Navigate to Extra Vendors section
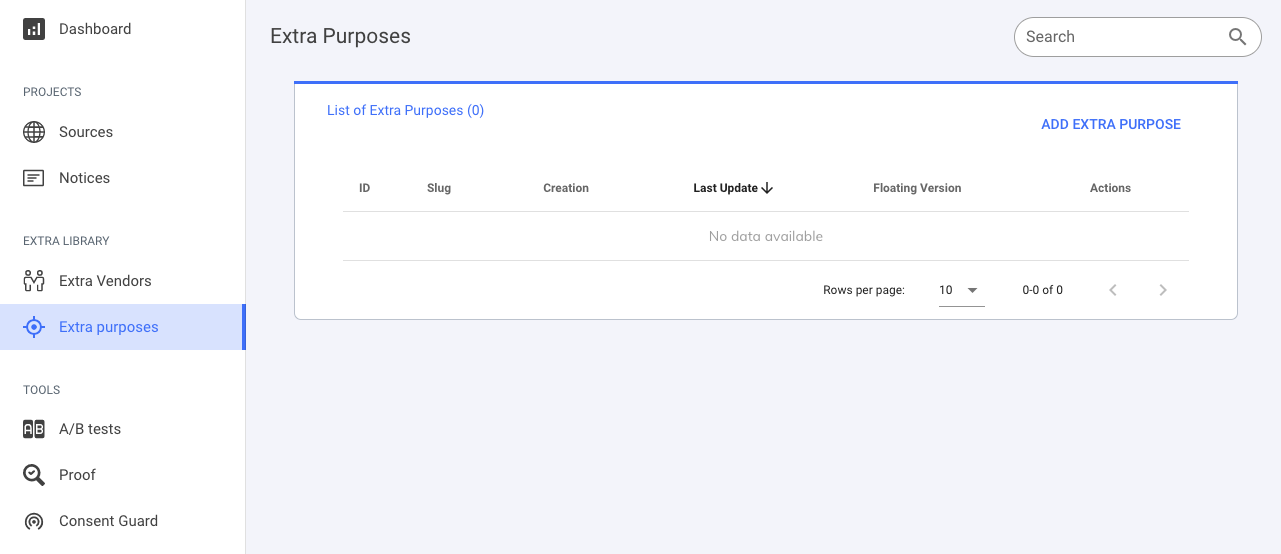Viewport: 1281px width, 554px height. 105,281
